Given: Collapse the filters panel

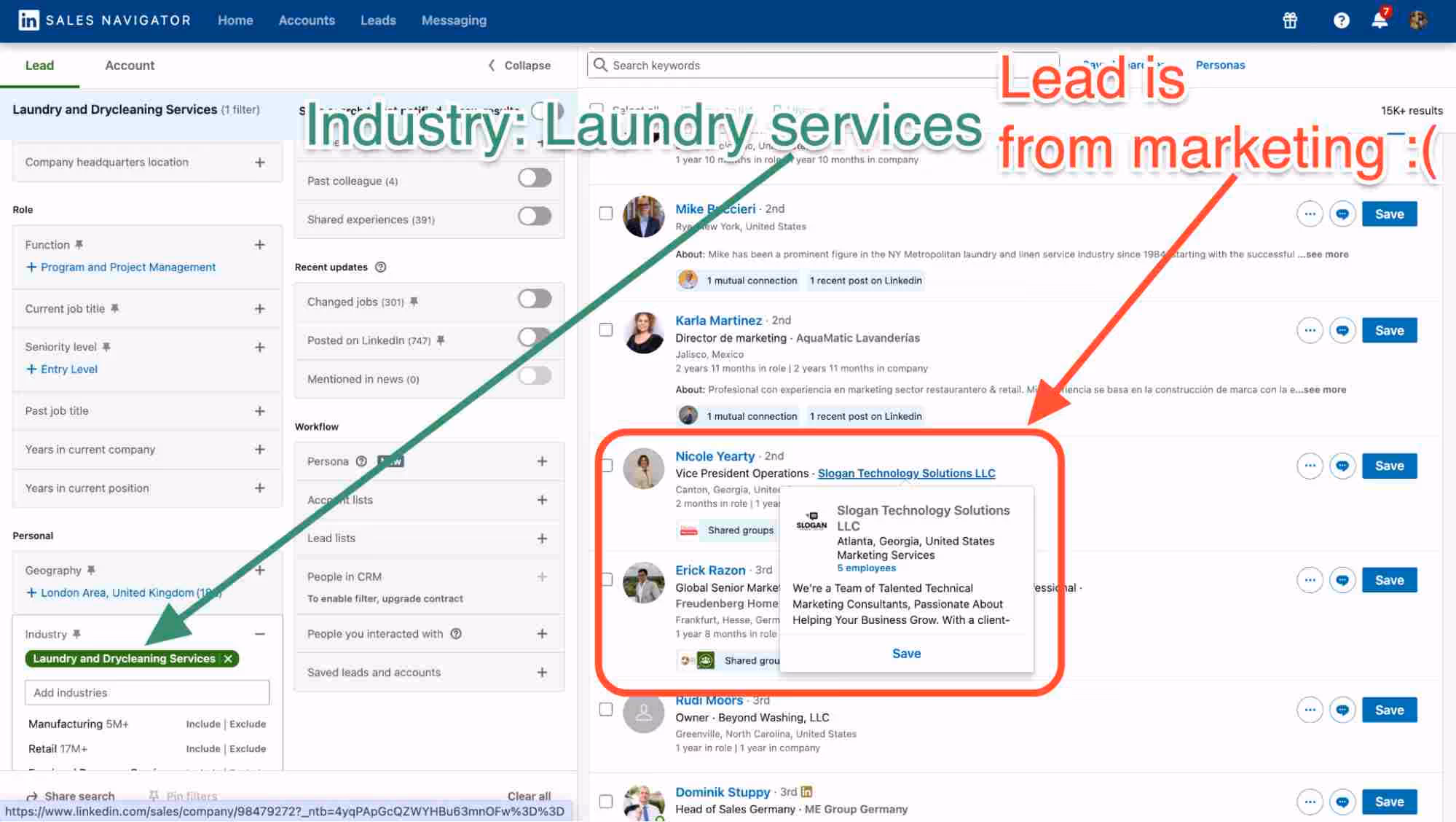Looking at the screenshot, I should click(x=519, y=65).
